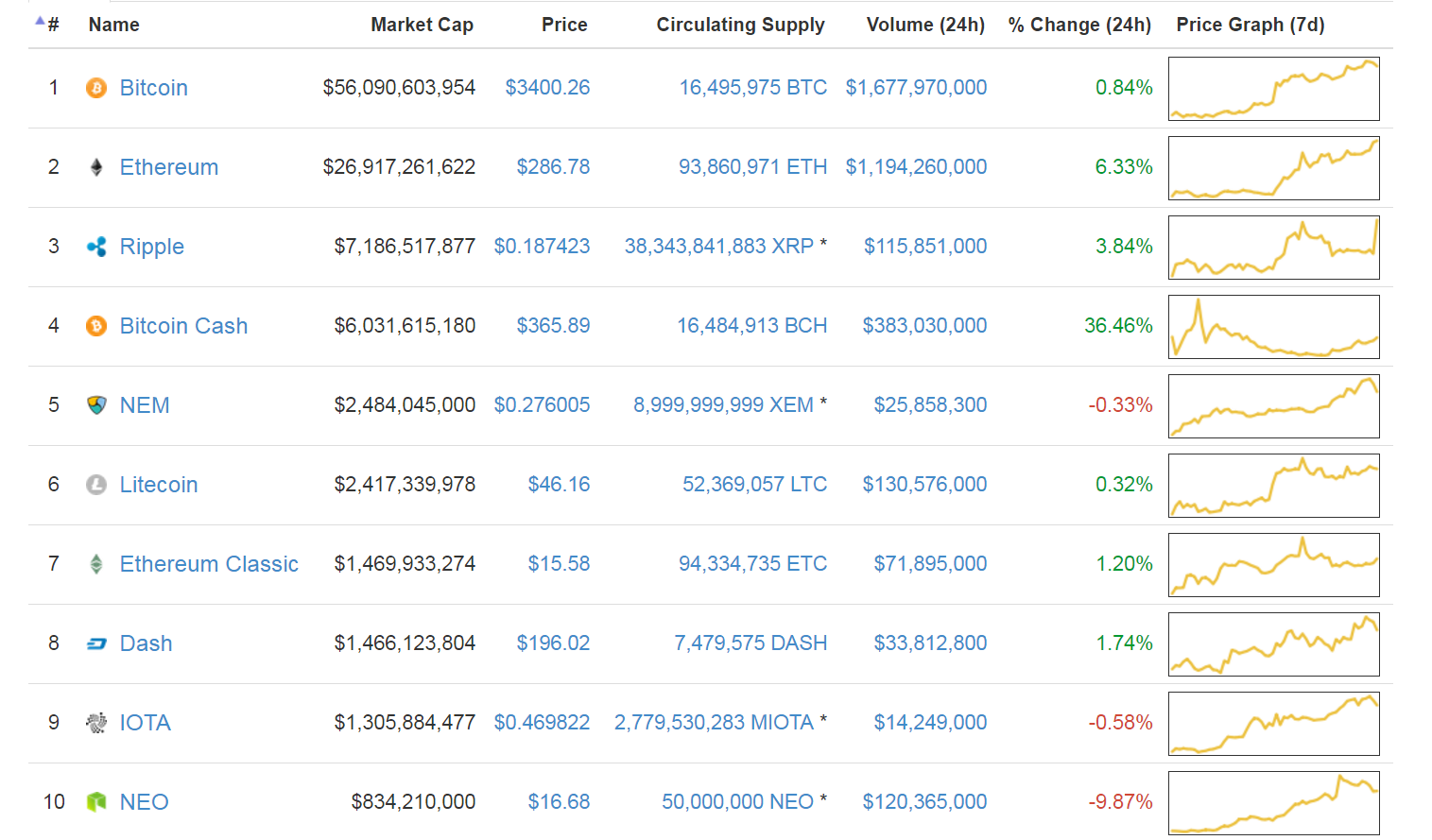Open the Ripple coin page link

click(x=152, y=247)
